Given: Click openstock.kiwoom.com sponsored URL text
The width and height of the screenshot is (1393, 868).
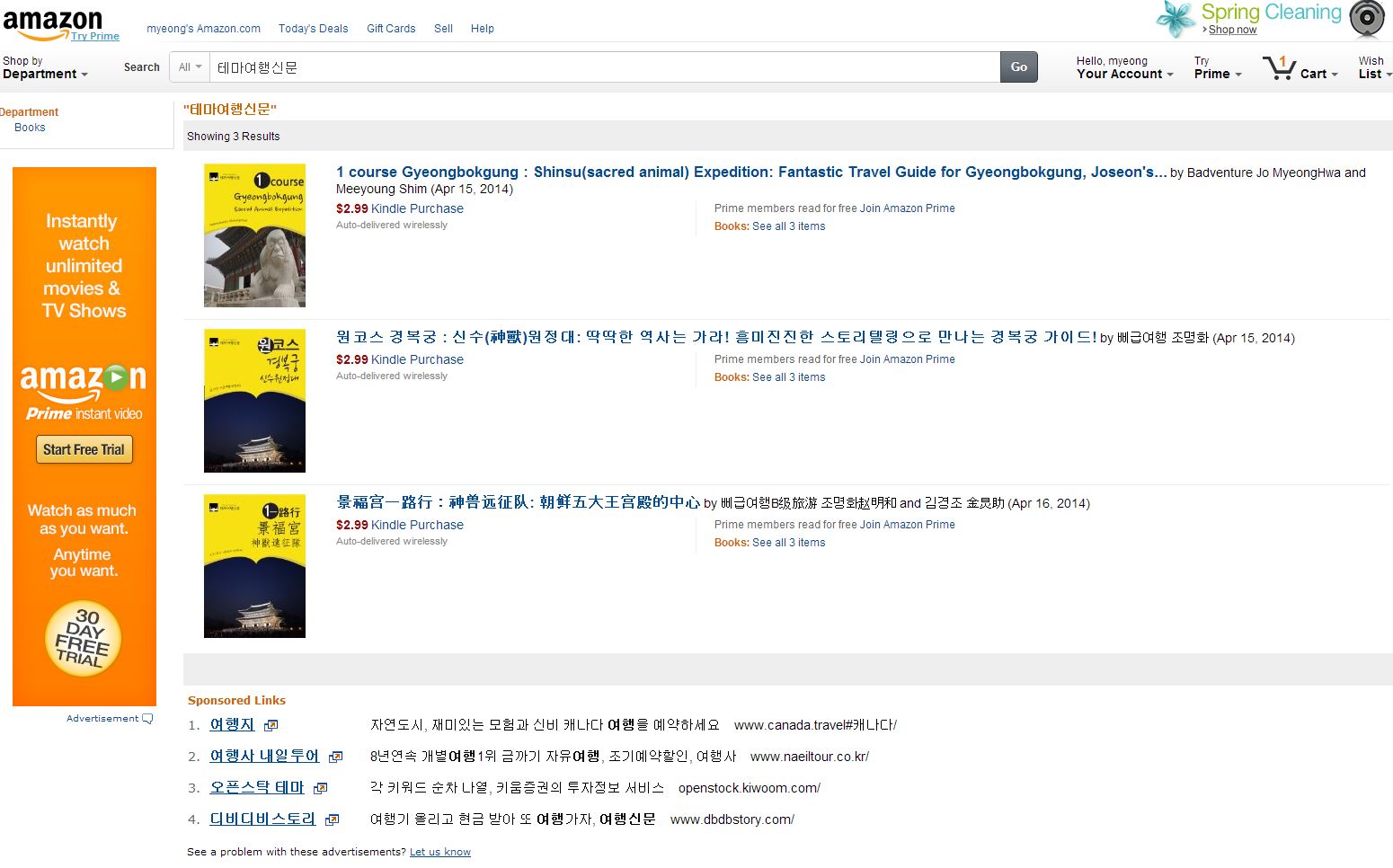Looking at the screenshot, I should pos(750,788).
